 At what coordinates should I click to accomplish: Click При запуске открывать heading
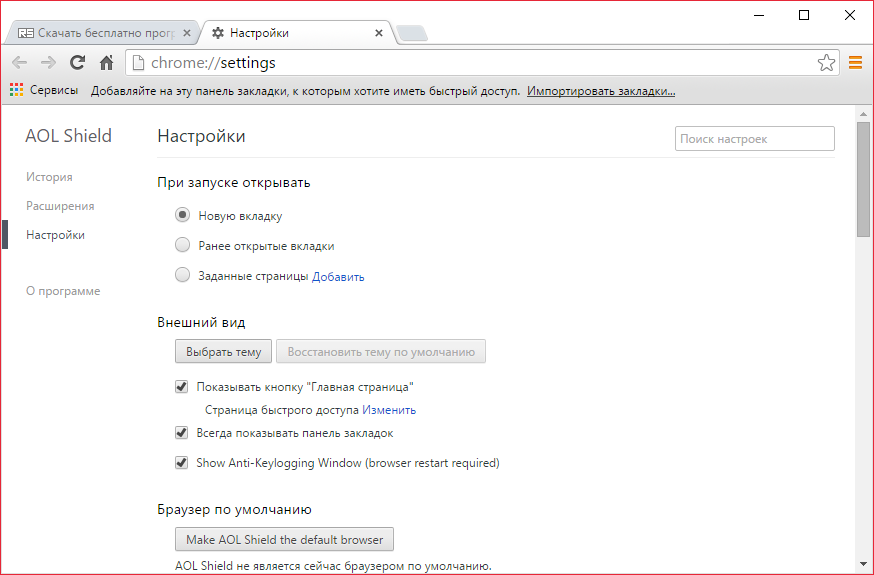(x=234, y=183)
